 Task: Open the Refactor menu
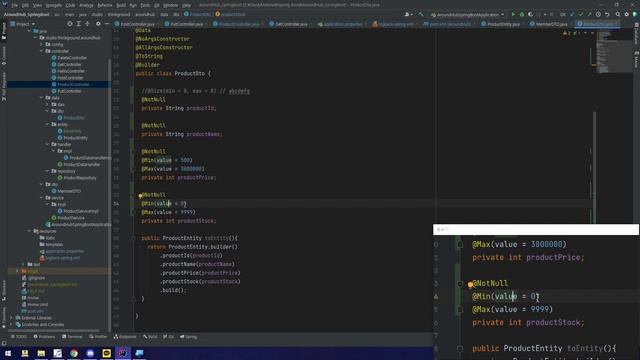[x=104, y=5]
